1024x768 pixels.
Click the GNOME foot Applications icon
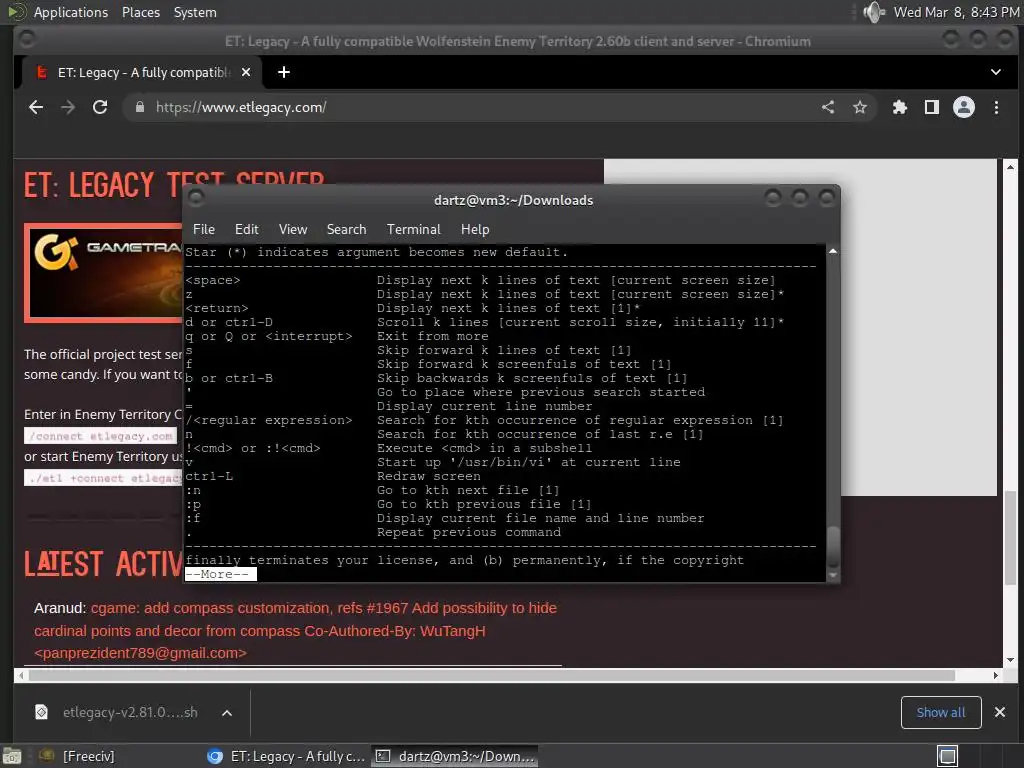pyautogui.click(x=16, y=12)
